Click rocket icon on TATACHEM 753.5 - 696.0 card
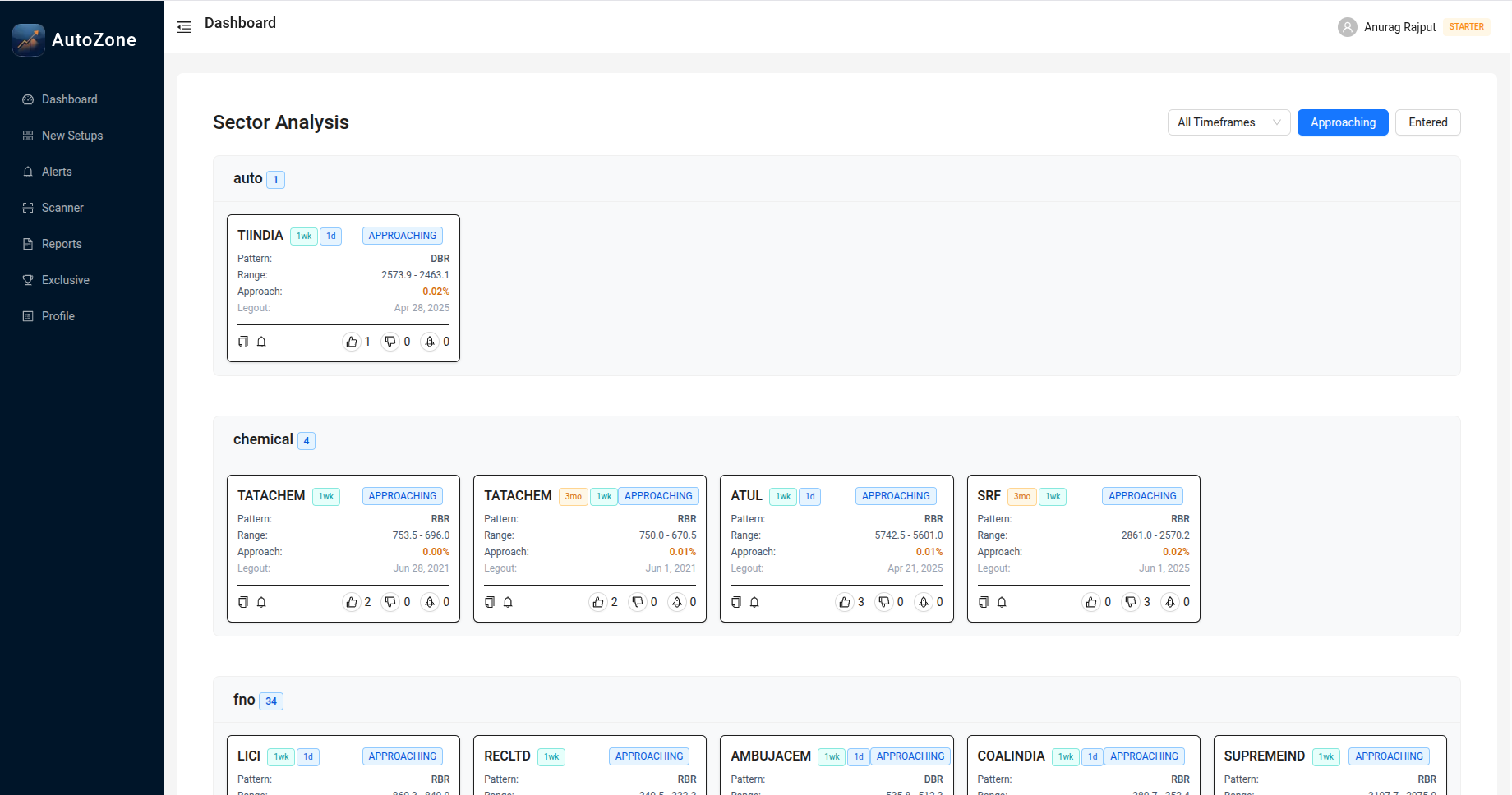The height and width of the screenshot is (795, 1512). [x=430, y=602]
